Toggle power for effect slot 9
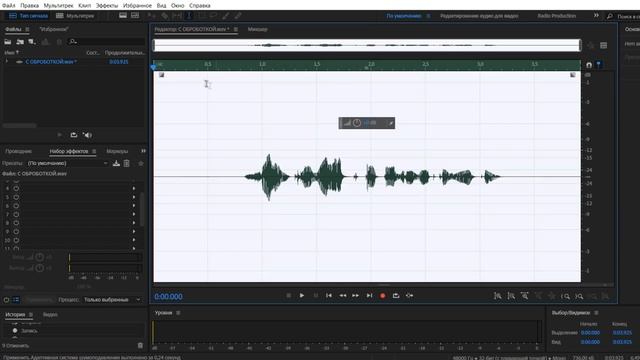The width and height of the screenshot is (640, 360). point(16,231)
